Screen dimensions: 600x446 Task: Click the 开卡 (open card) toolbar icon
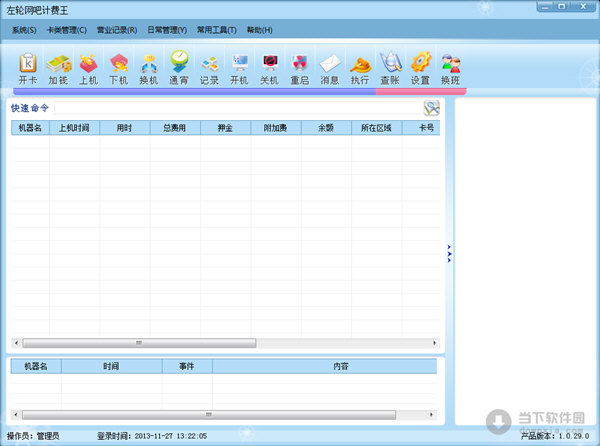[x=27, y=67]
